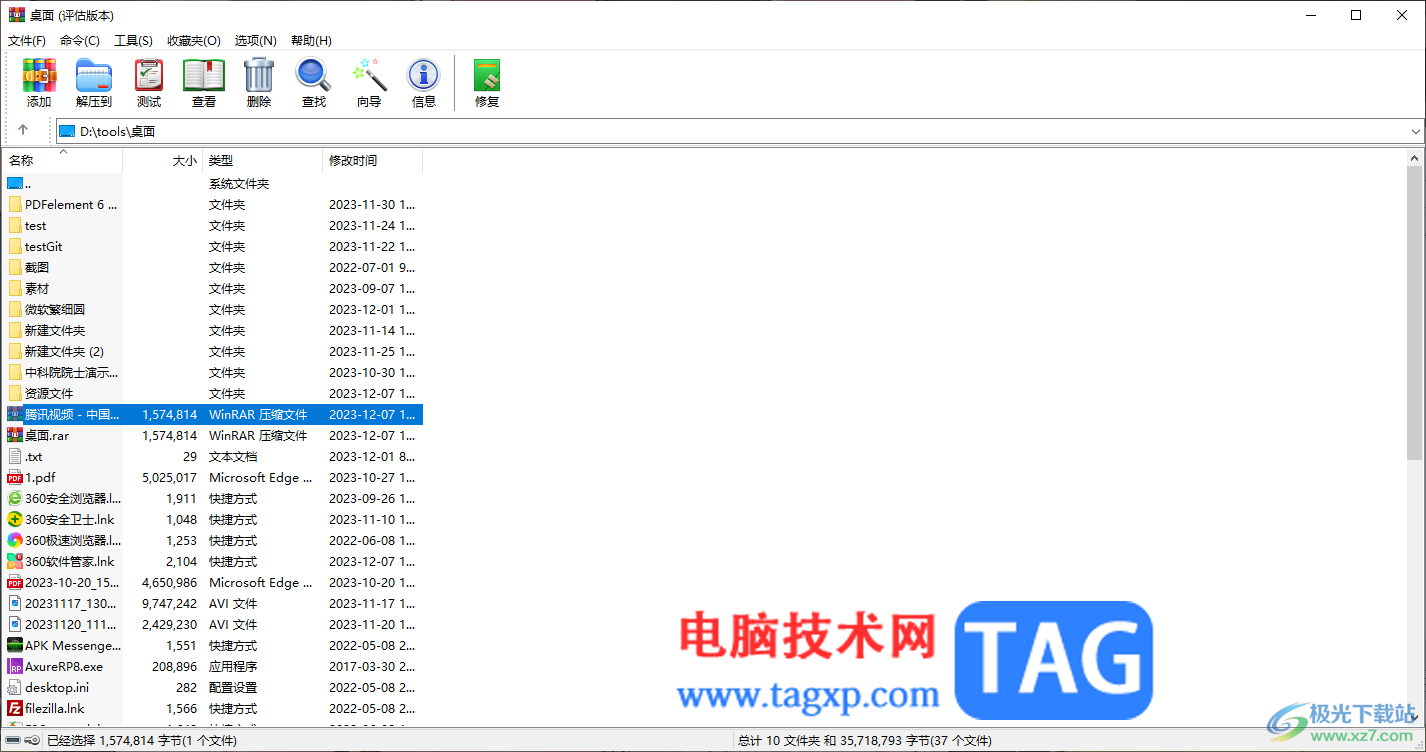This screenshot has height=752, width=1426.
Task: Click the vertical scrollbar thumb of file list
Action: [x=1415, y=313]
